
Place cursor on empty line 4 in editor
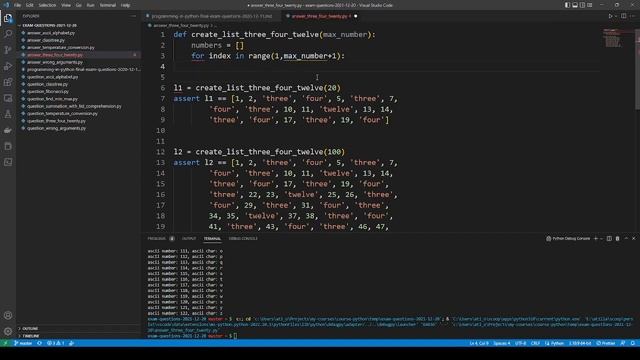386,67
